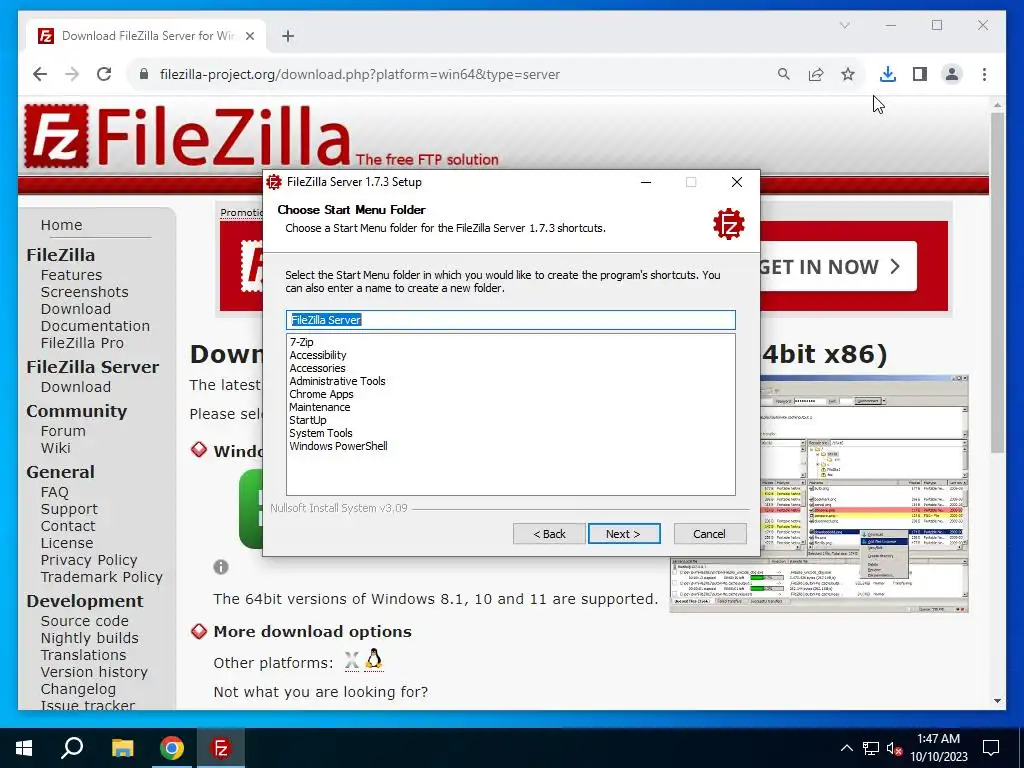1024x768 pixels.
Task: Click the Chrome icon in the taskbar
Action: point(171,748)
